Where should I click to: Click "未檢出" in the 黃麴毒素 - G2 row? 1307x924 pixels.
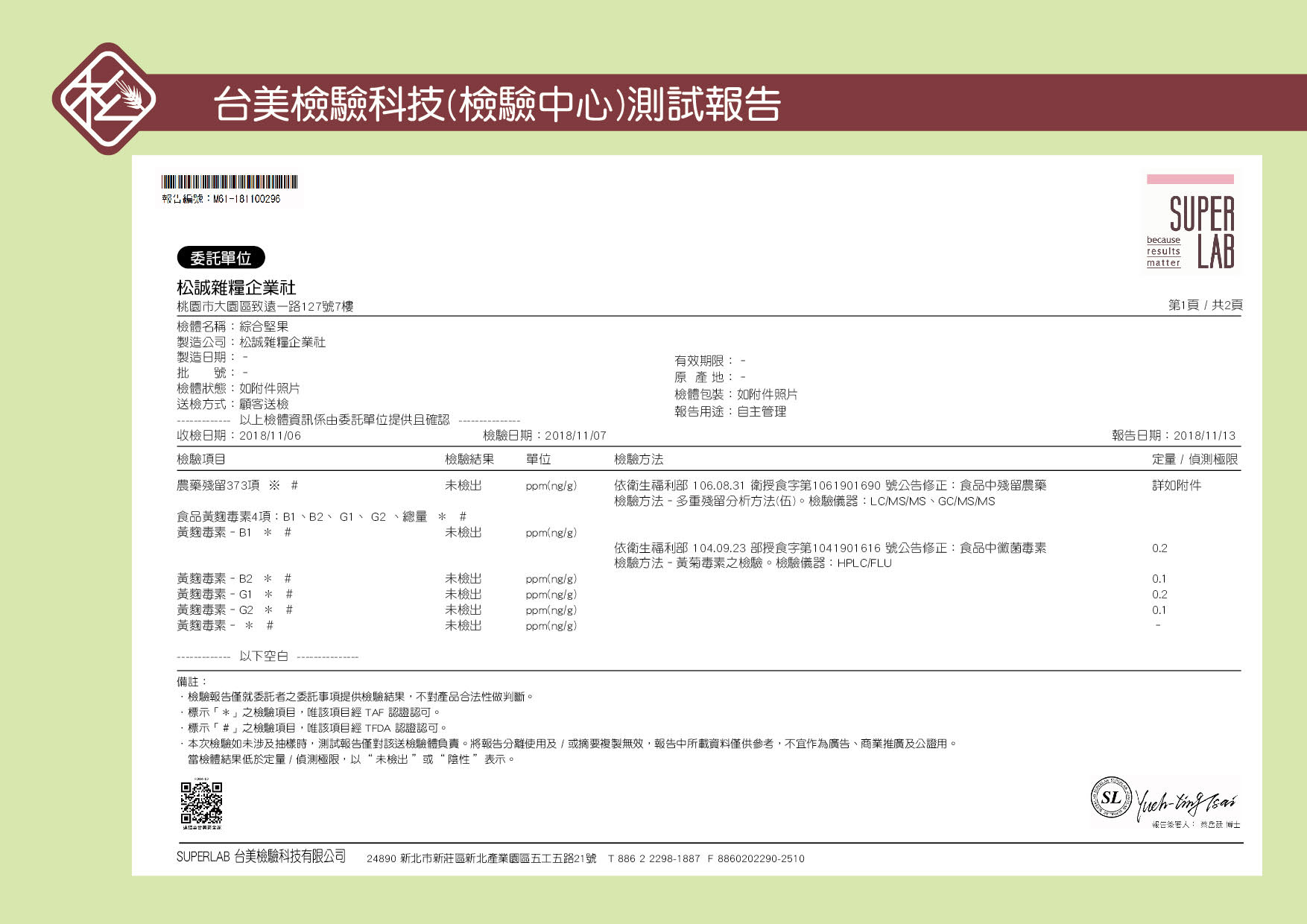(x=463, y=610)
